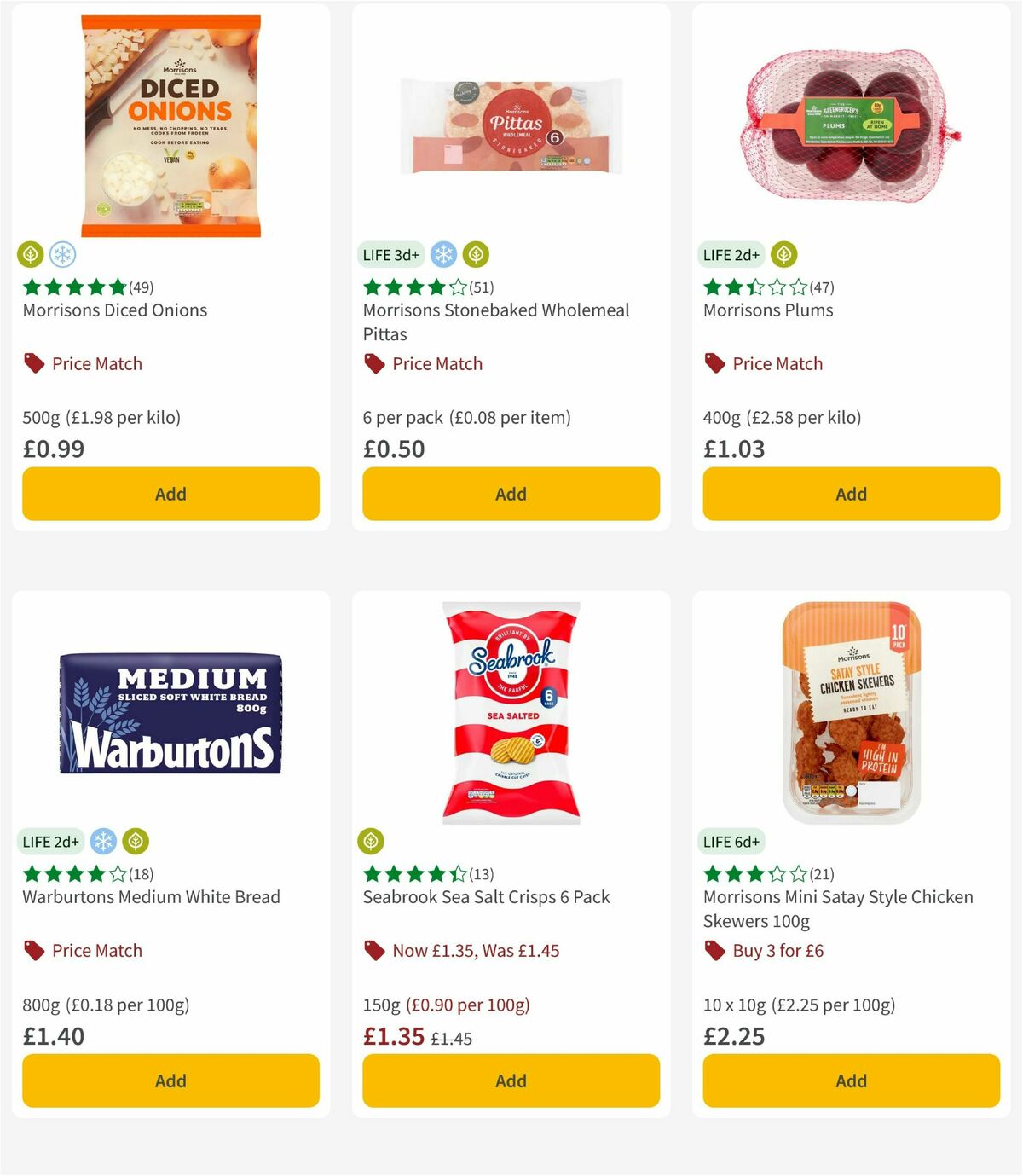The height and width of the screenshot is (1176, 1023).
Task: Click the green leaf icon on Diced Onions
Action: 31,254
